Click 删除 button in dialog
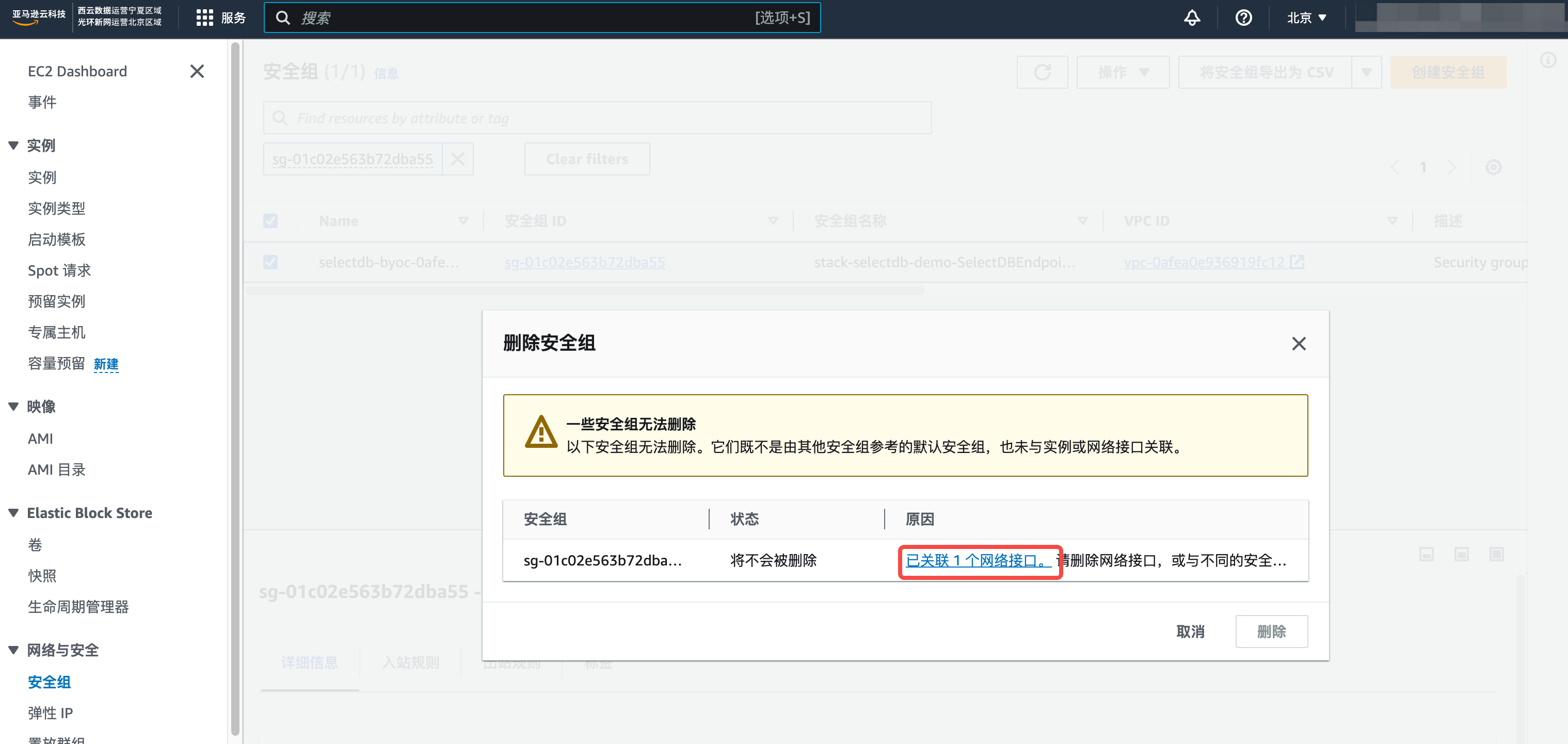The height and width of the screenshot is (744, 1568). pyautogui.click(x=1272, y=632)
